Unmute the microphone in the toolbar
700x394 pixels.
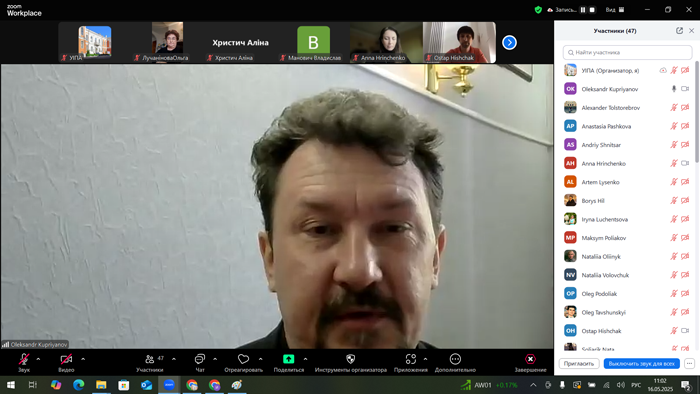(24, 359)
